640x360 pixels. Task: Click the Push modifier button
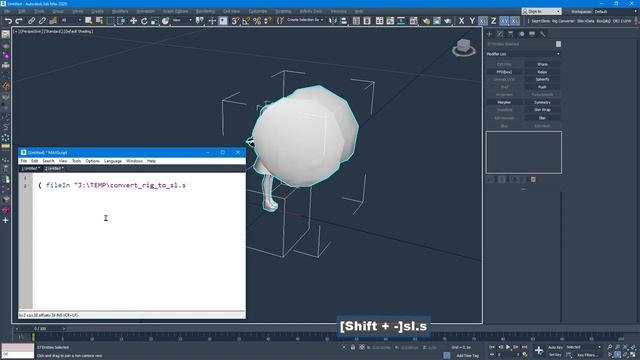click(x=542, y=87)
